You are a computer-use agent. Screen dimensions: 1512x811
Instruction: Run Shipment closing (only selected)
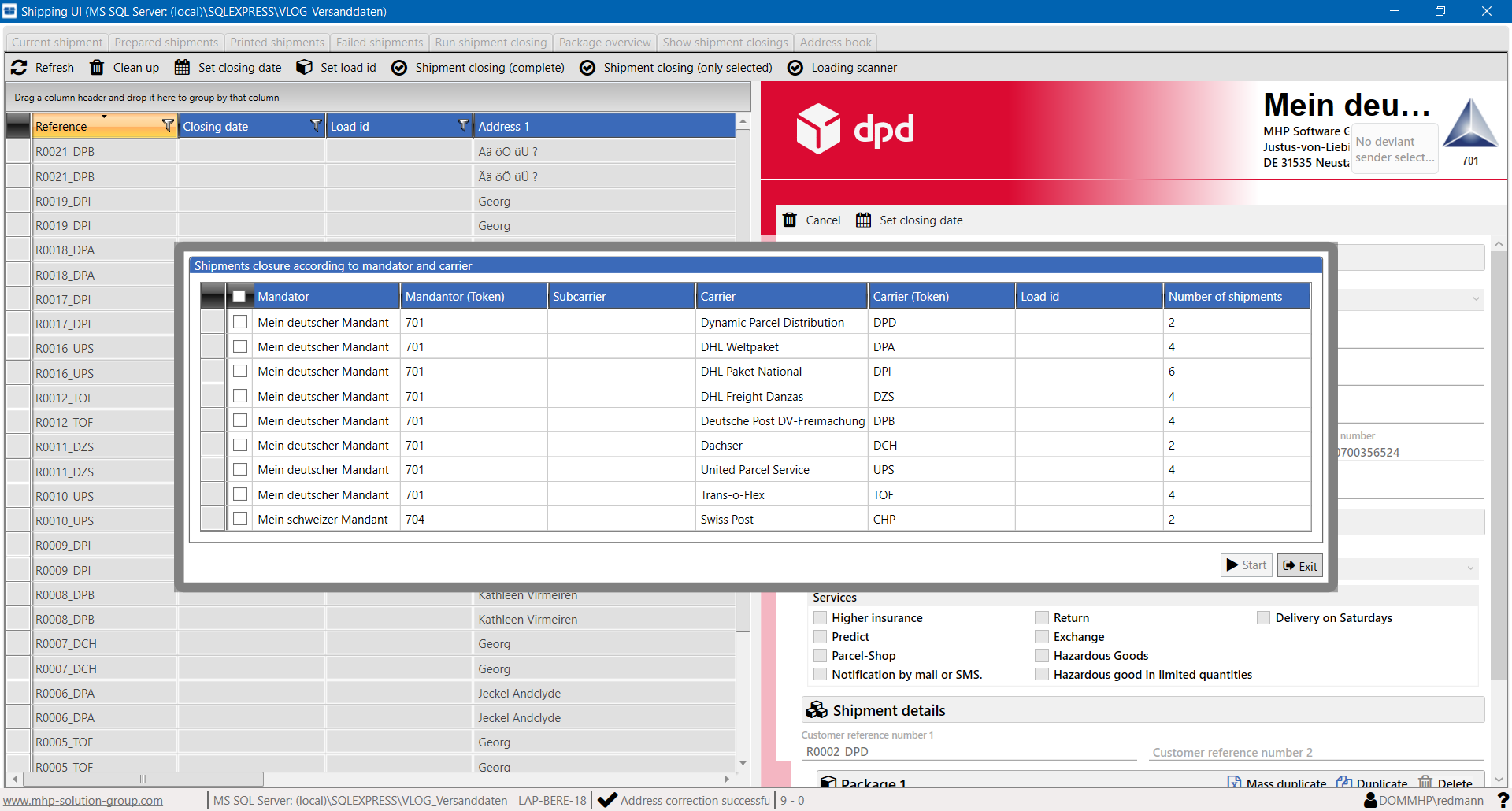coord(587,68)
